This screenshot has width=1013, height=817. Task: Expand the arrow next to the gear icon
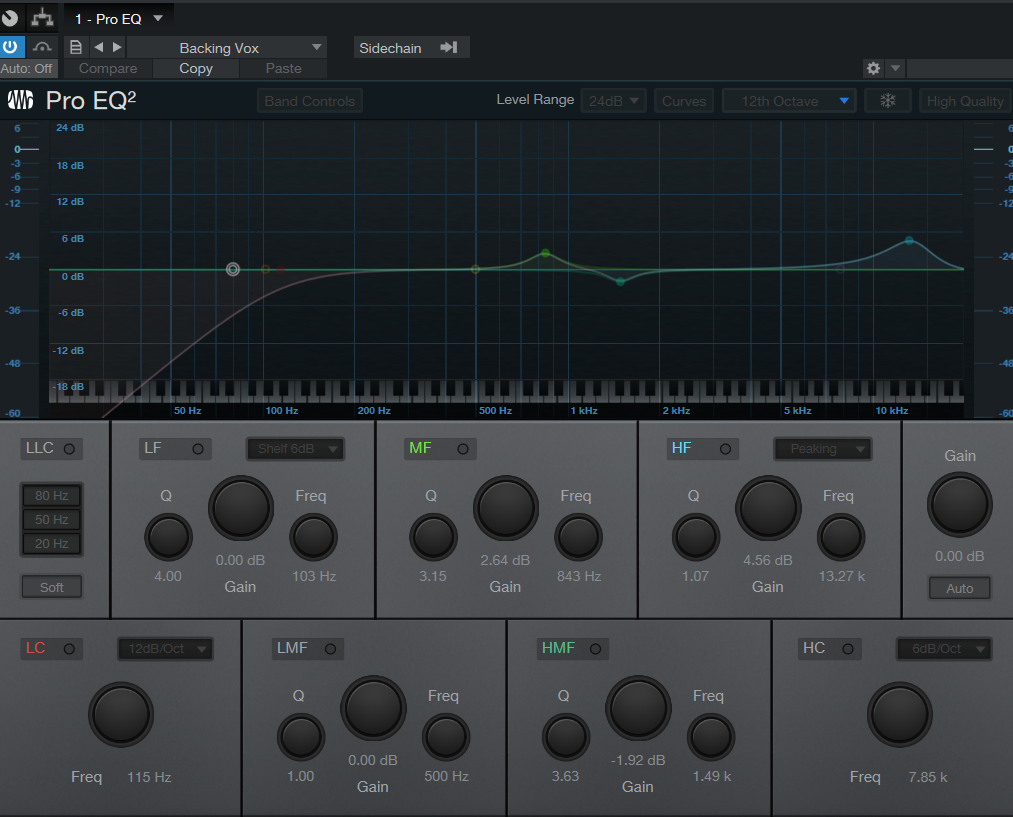[895, 68]
